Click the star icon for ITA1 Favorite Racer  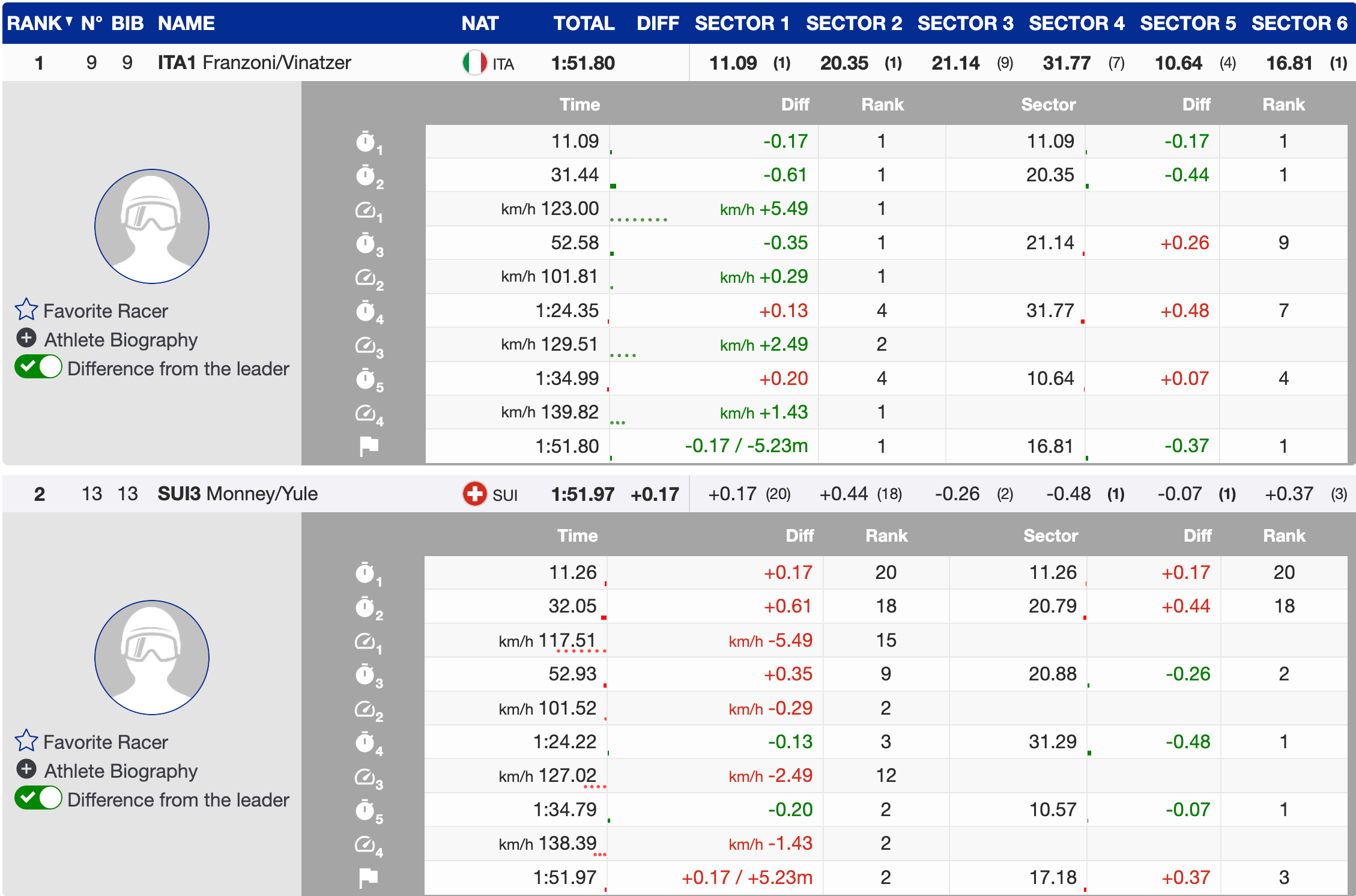tap(26, 310)
